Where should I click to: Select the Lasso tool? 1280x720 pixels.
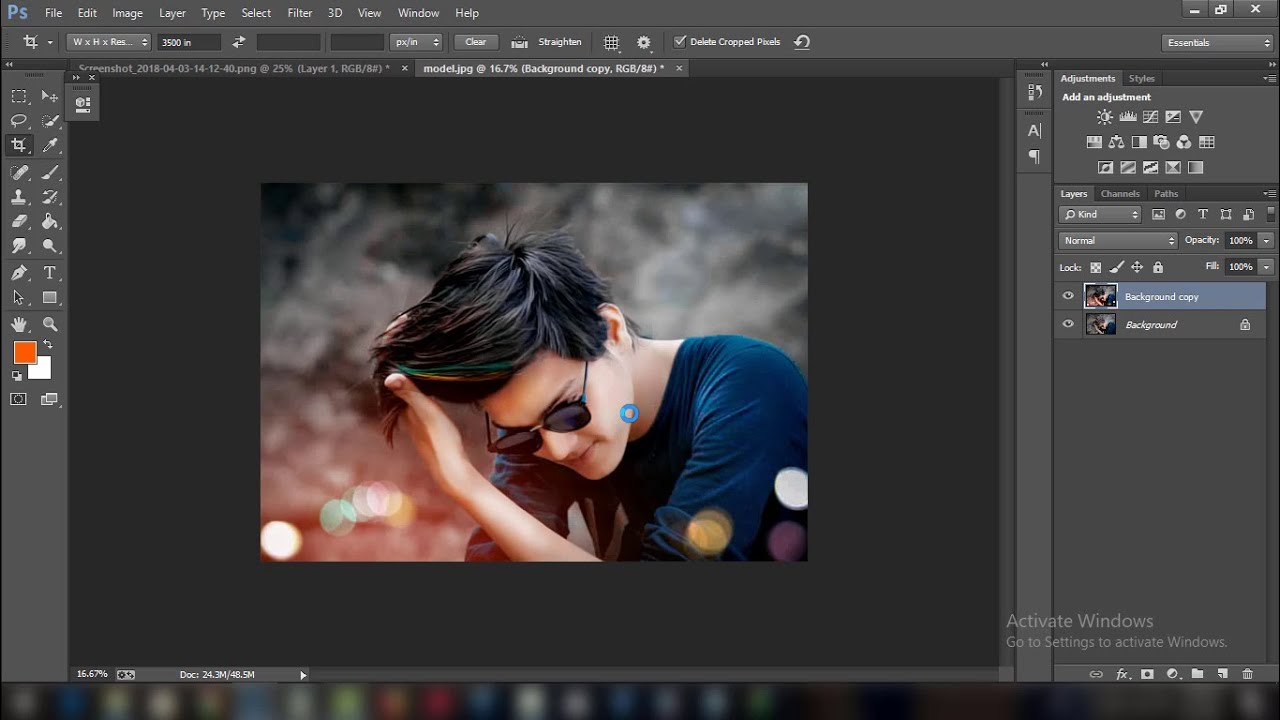pyautogui.click(x=19, y=121)
